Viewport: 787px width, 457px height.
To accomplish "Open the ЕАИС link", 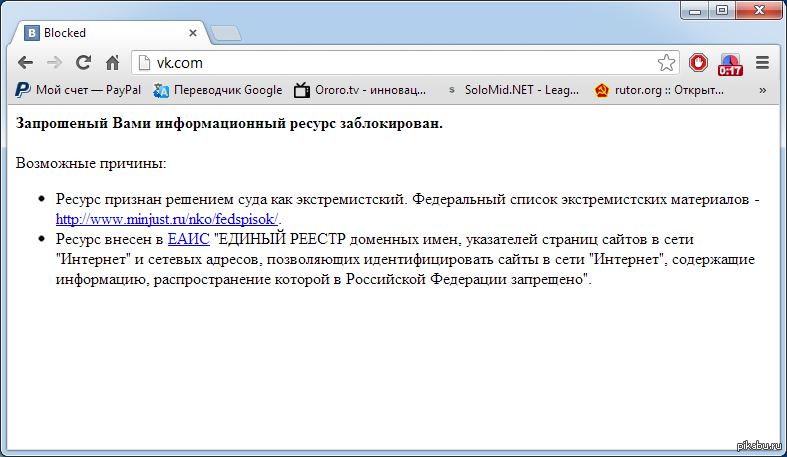I will 188,240.
